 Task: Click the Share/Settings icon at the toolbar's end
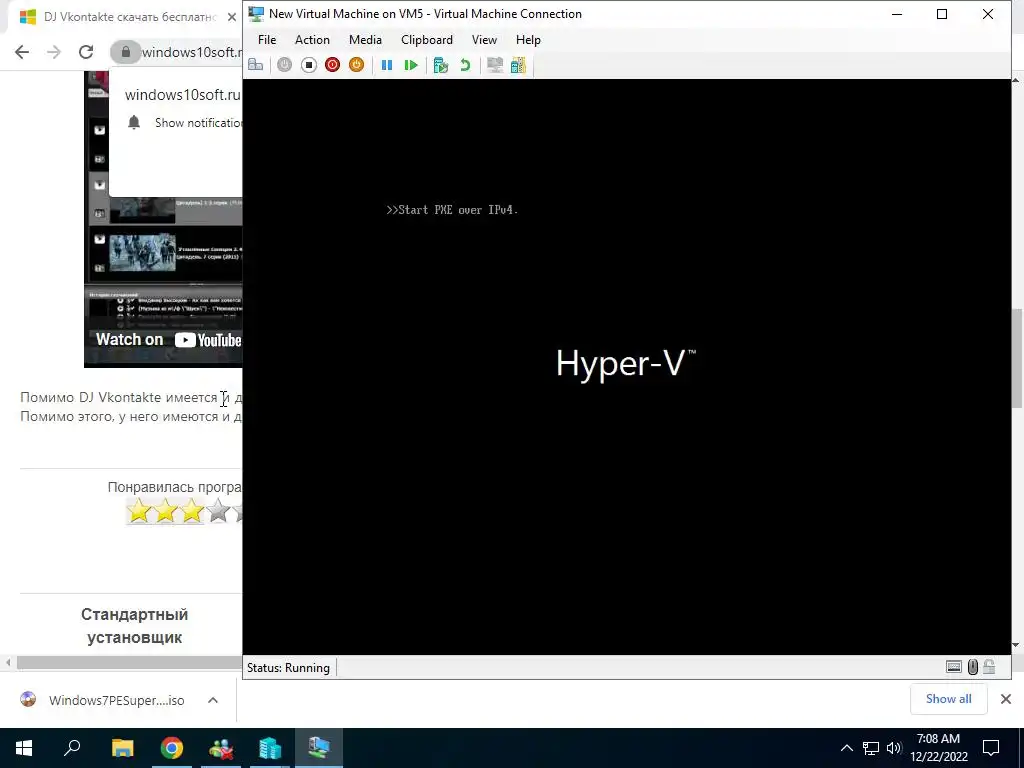(x=519, y=65)
